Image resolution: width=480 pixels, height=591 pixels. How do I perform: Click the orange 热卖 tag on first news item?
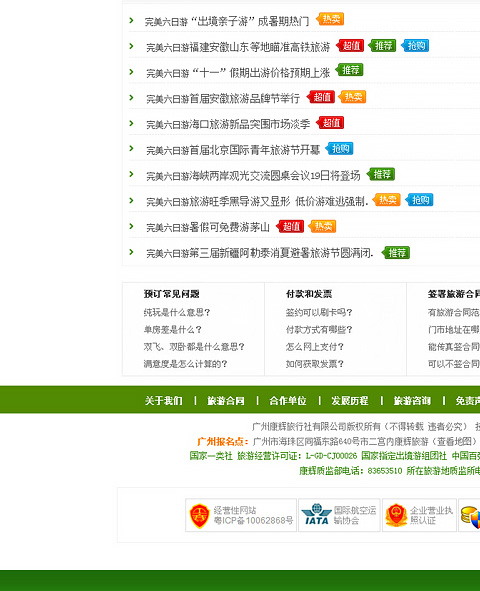pos(330,19)
